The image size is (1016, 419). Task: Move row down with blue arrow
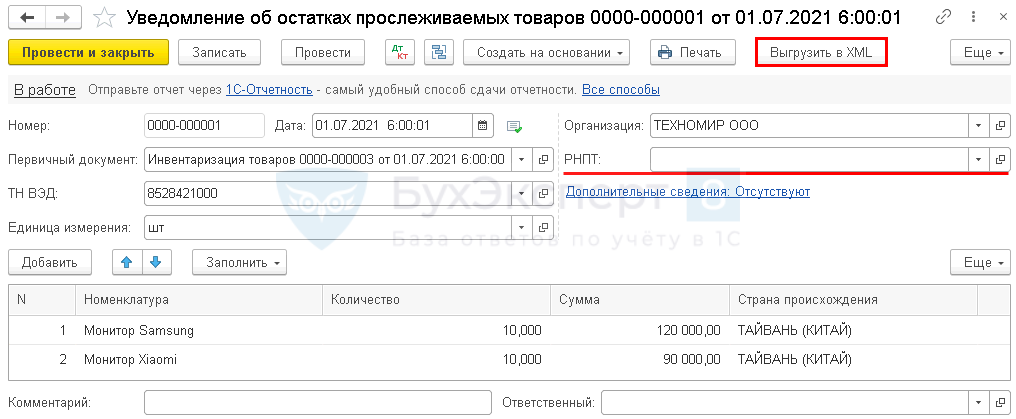tap(156, 262)
